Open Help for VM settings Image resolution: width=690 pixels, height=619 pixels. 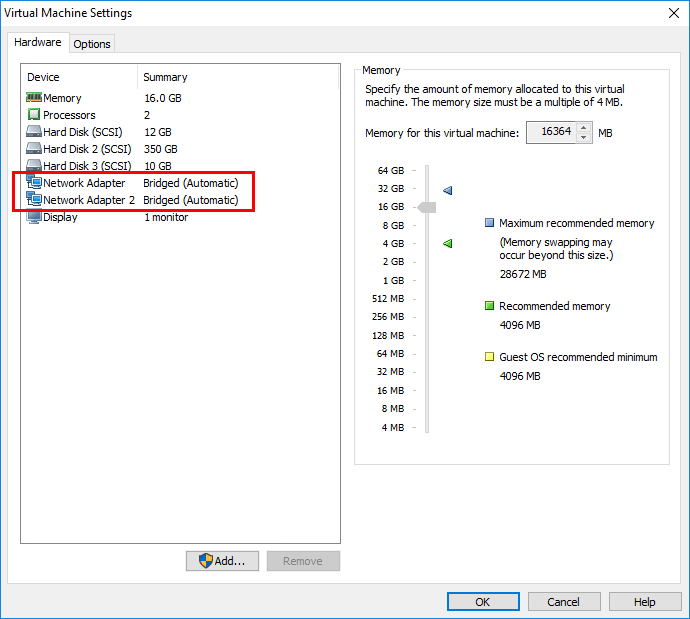645,601
